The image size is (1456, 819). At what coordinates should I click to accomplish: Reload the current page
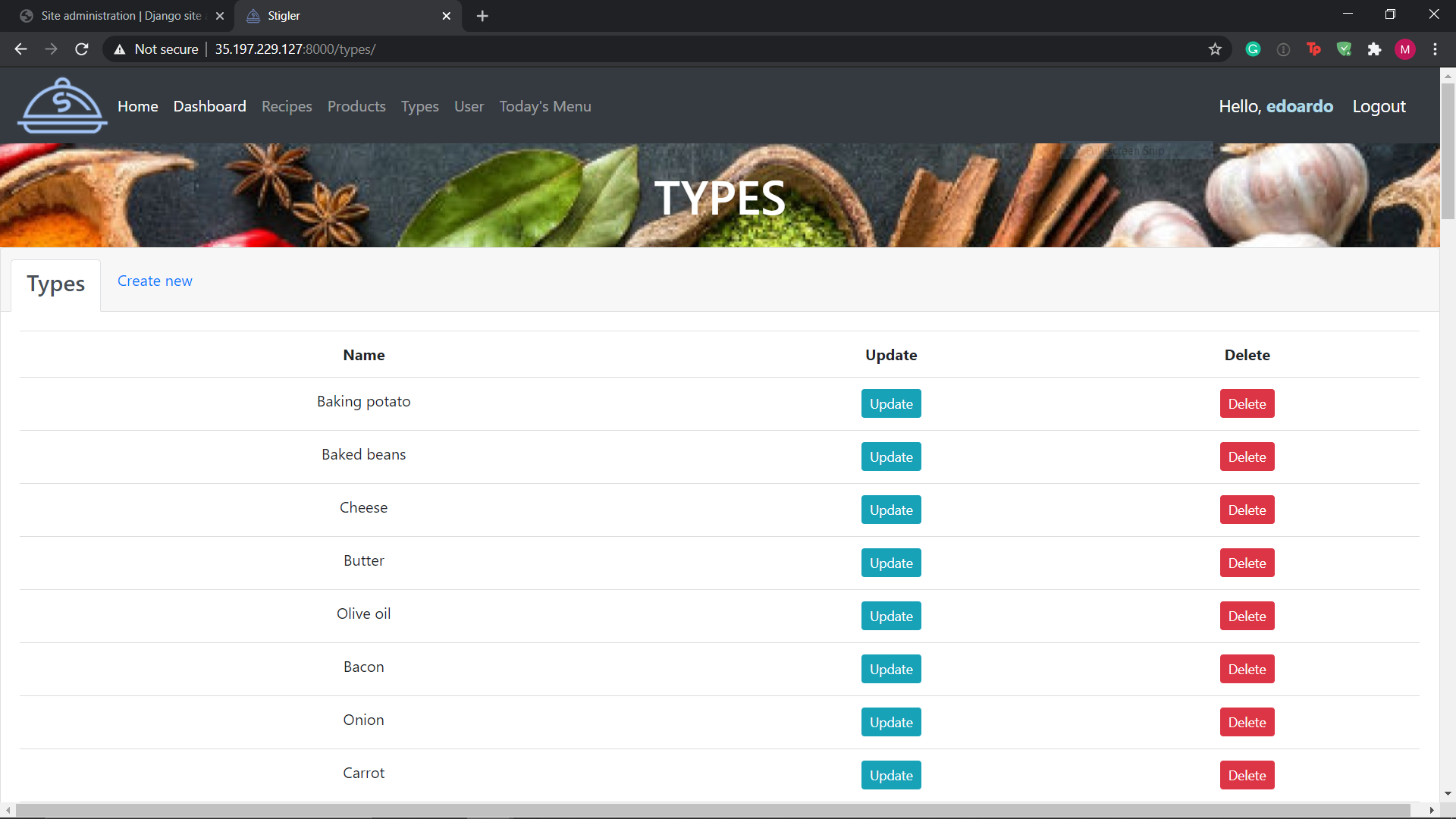82,49
